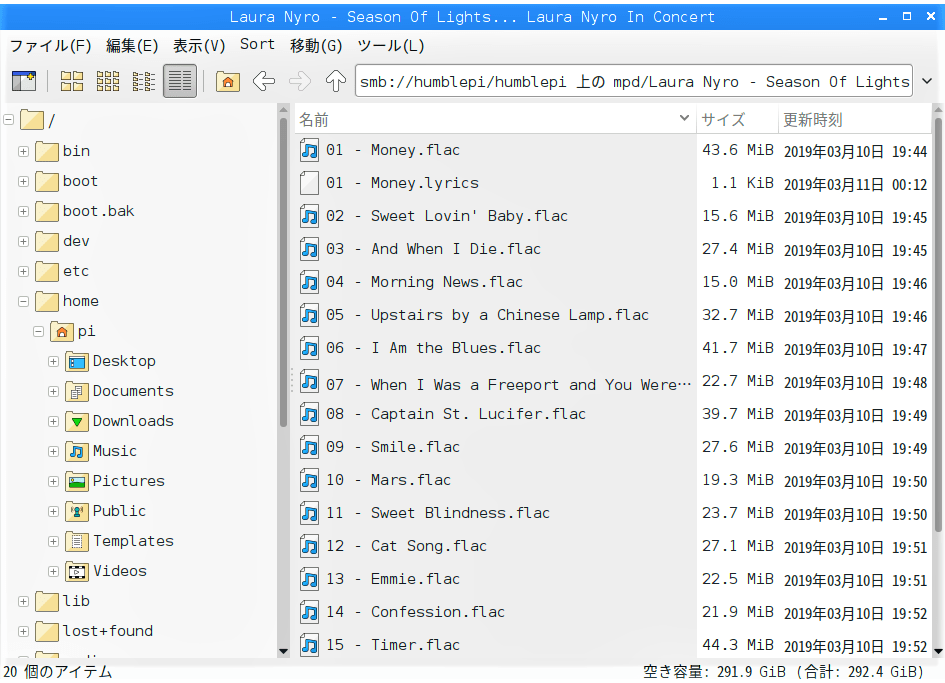Open the 表示(V) menu
The width and height of the screenshot is (945, 683).
(199, 46)
